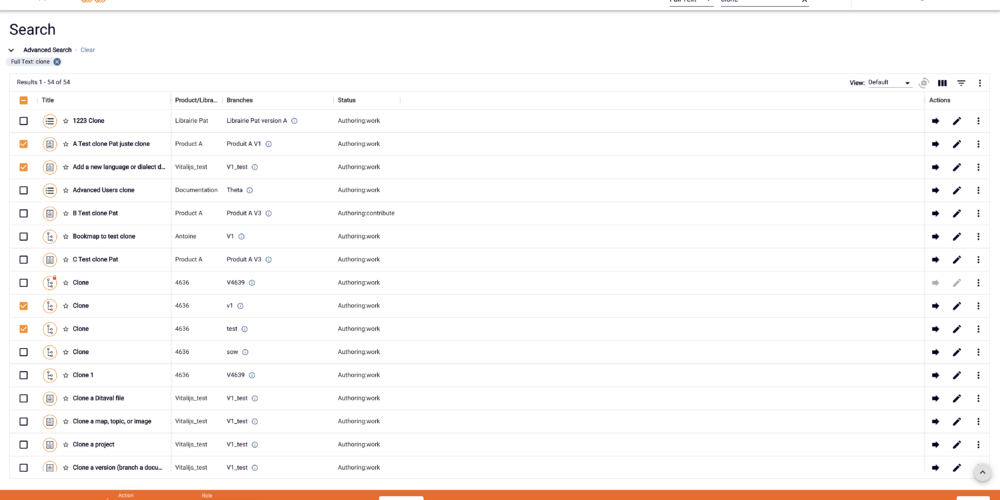1000x500 pixels.
Task: Check the Advanced Users clone checkbox
Action: click(x=24, y=190)
